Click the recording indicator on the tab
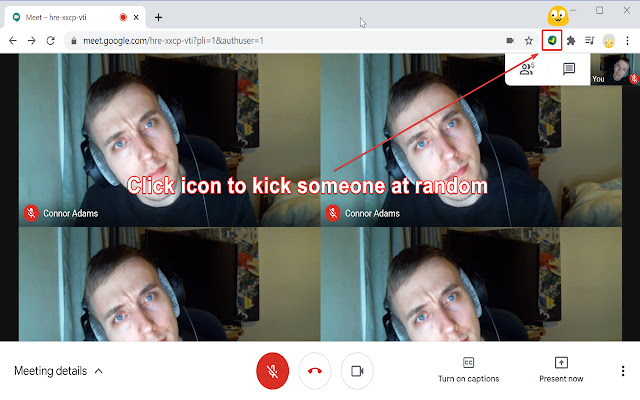 pyautogui.click(x=123, y=17)
